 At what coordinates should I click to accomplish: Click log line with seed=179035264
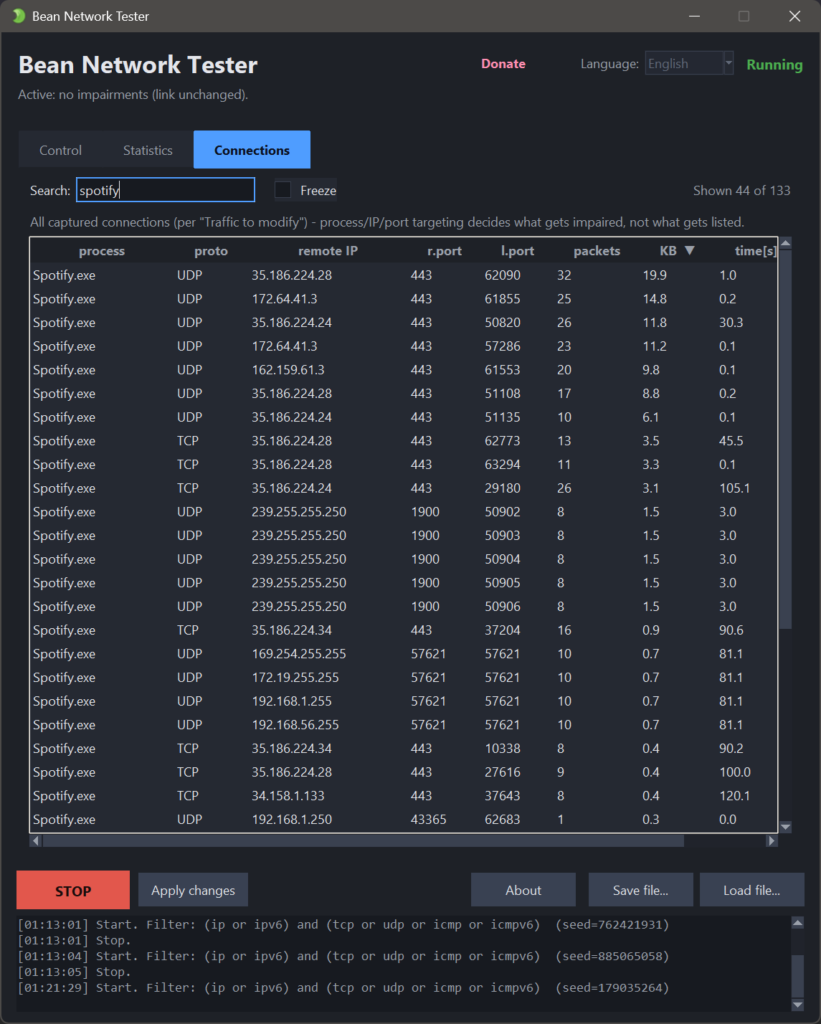[344, 987]
